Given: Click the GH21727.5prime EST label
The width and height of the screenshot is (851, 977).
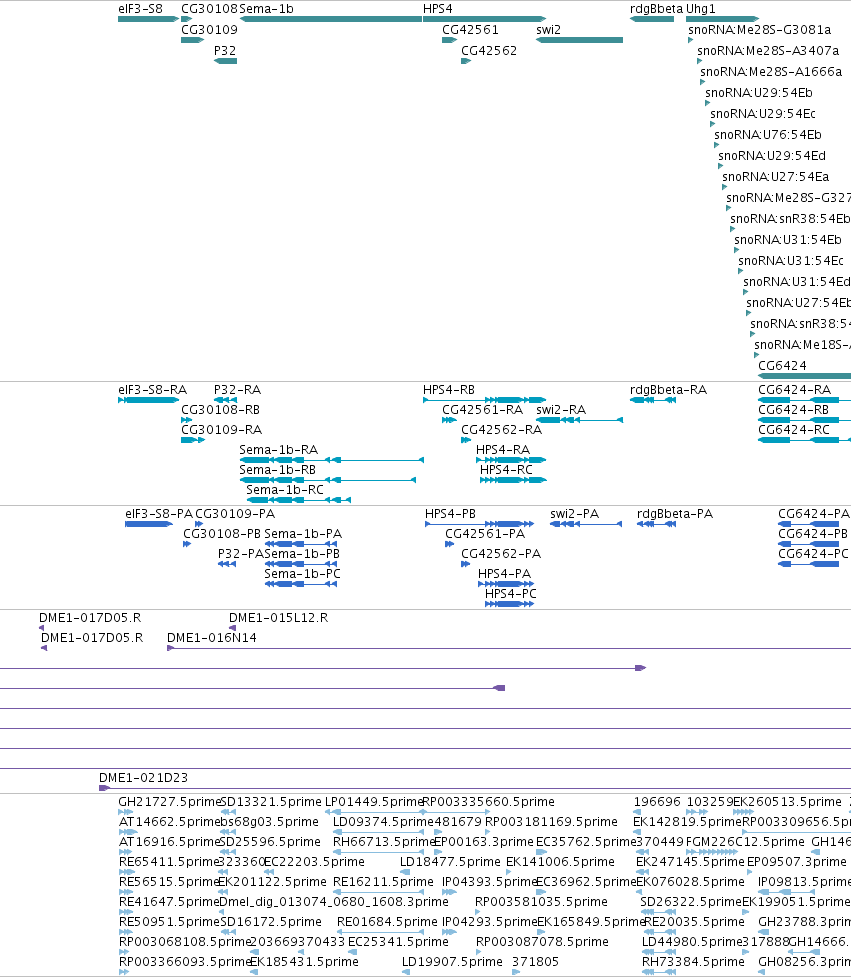Looking at the screenshot, I should (x=170, y=801).
